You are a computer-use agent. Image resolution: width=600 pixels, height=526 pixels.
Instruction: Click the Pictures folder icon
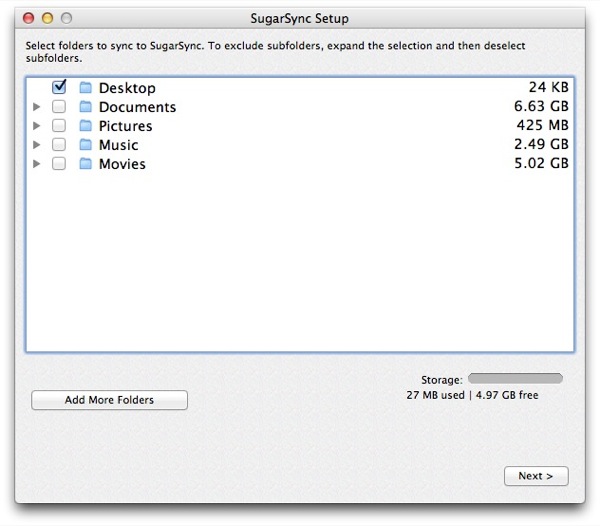(x=86, y=125)
